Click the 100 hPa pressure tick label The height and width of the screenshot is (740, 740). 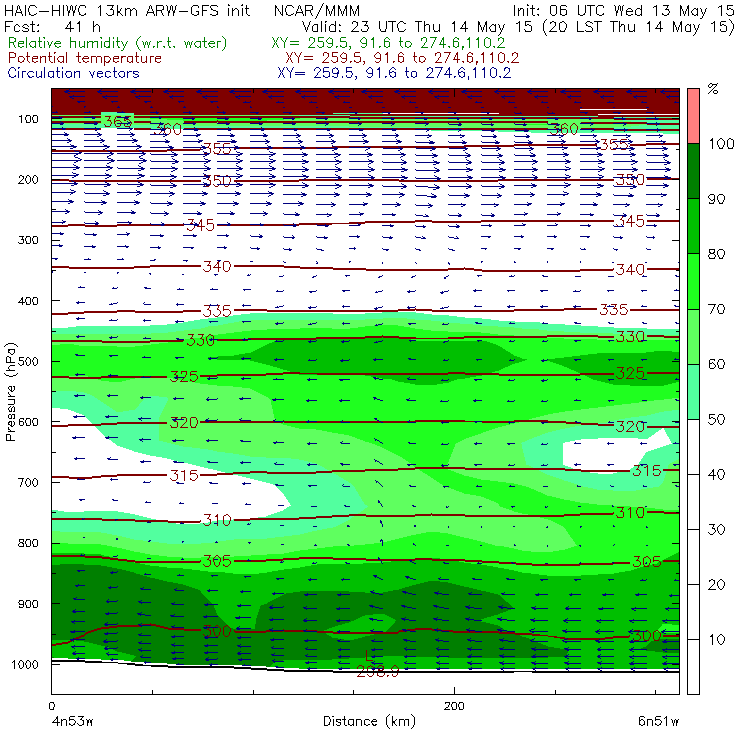[x=28, y=119]
